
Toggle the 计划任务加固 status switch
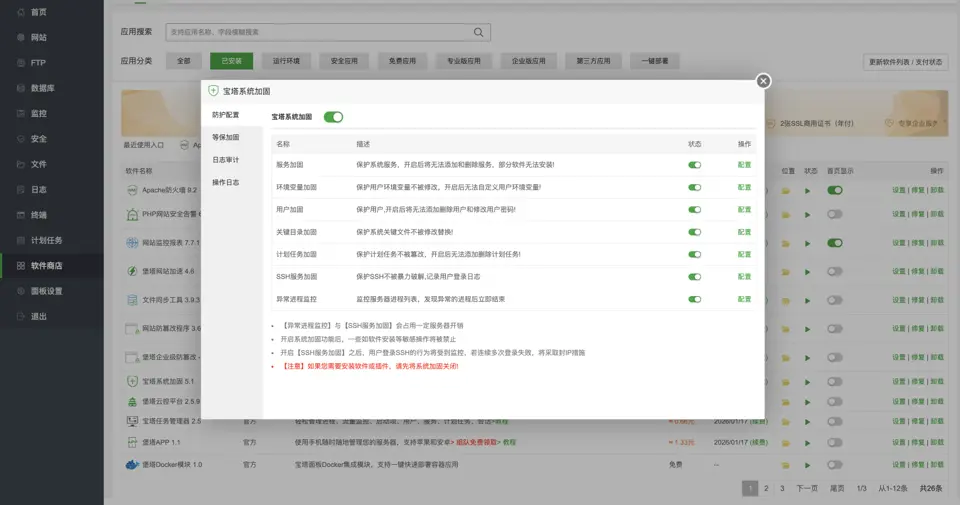[x=694, y=255]
